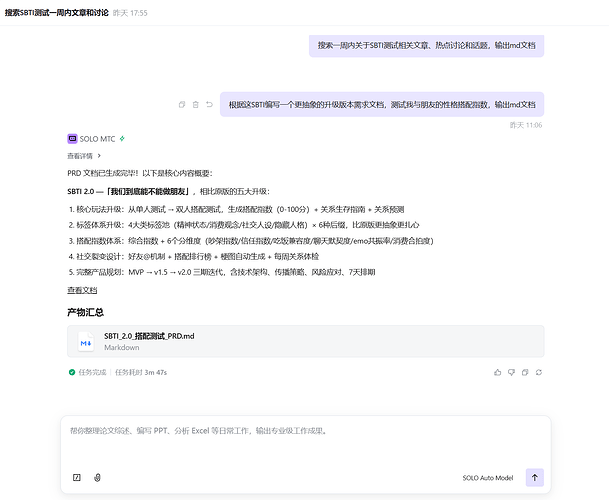The height and width of the screenshot is (500, 609).
Task: Delete the second user message
Action: [195, 104]
